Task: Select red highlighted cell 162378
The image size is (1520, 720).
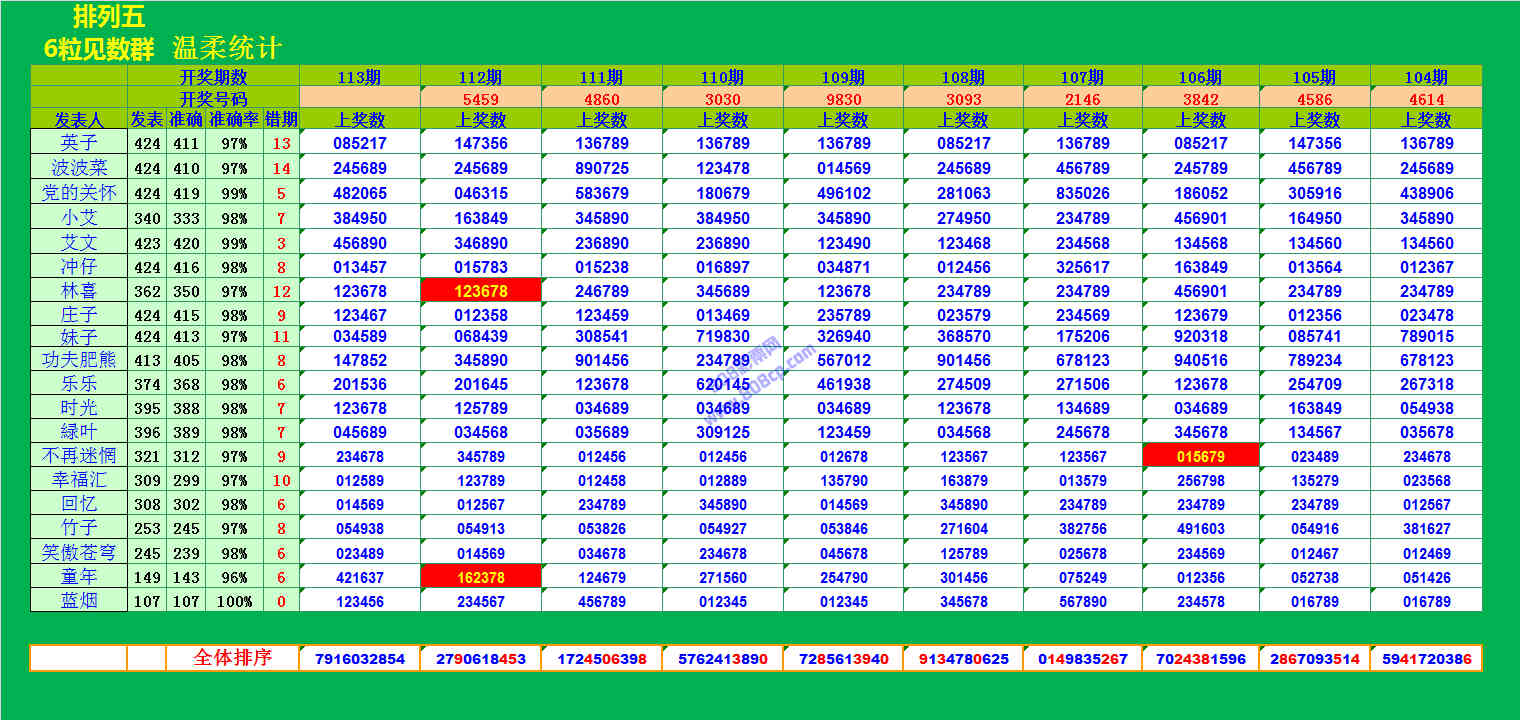Action: coord(480,577)
